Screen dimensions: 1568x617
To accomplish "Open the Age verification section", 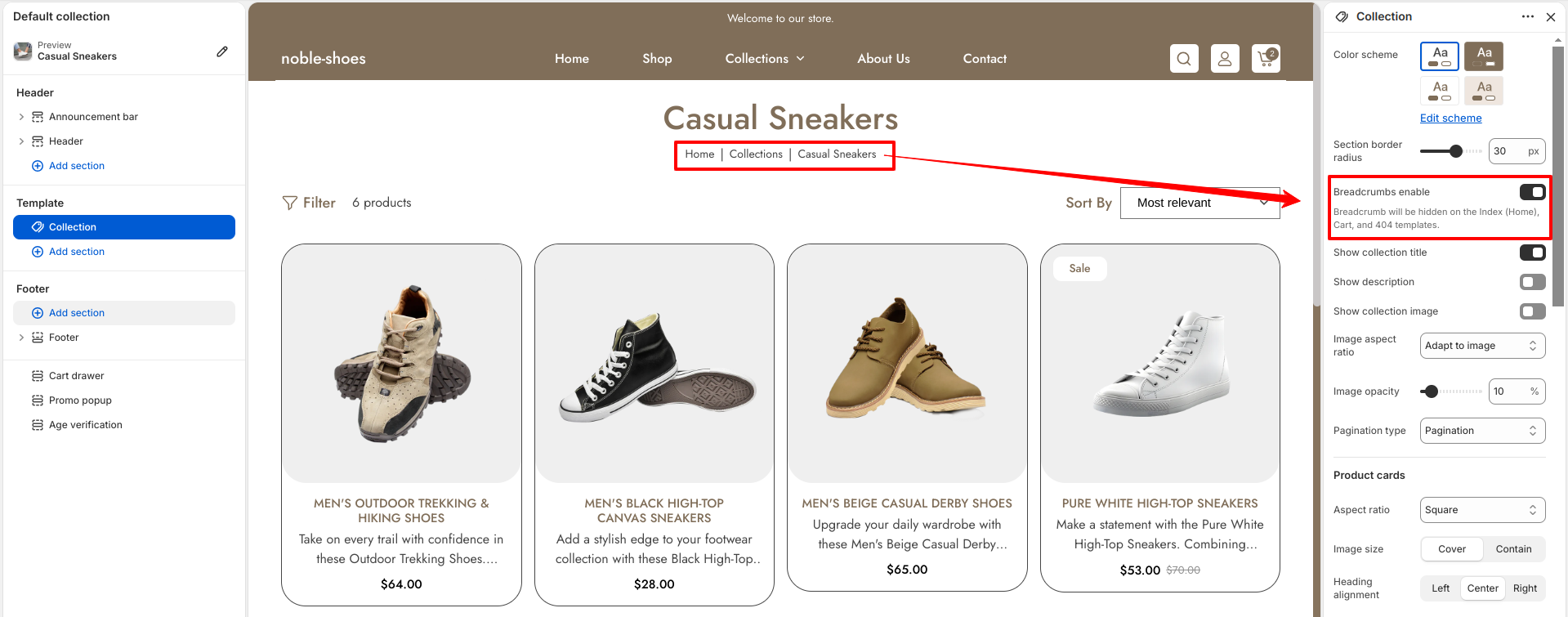I will pos(85,425).
